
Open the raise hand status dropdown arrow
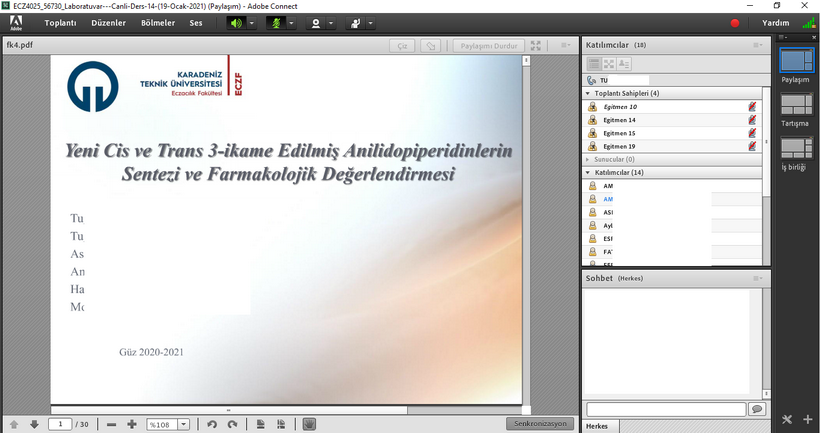pyautogui.click(x=371, y=23)
